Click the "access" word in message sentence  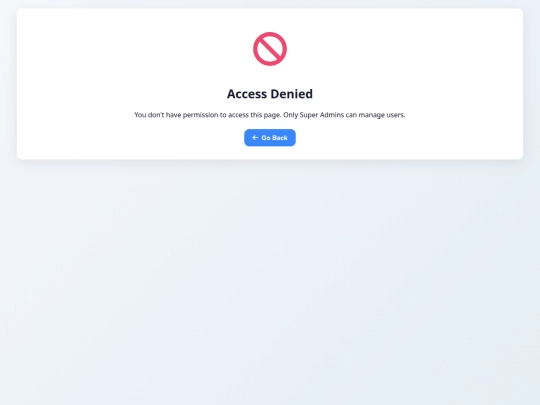(238, 115)
